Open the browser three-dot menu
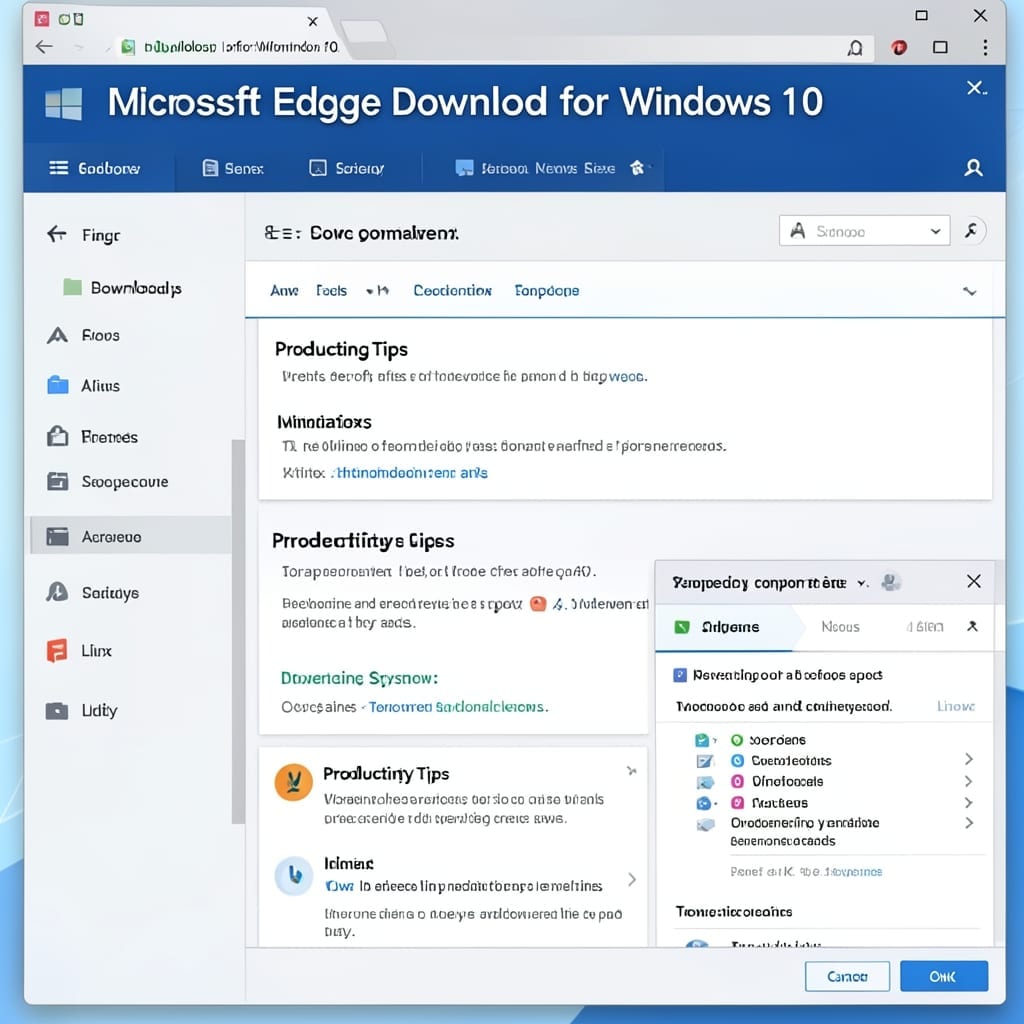This screenshot has height=1024, width=1024. [x=985, y=47]
